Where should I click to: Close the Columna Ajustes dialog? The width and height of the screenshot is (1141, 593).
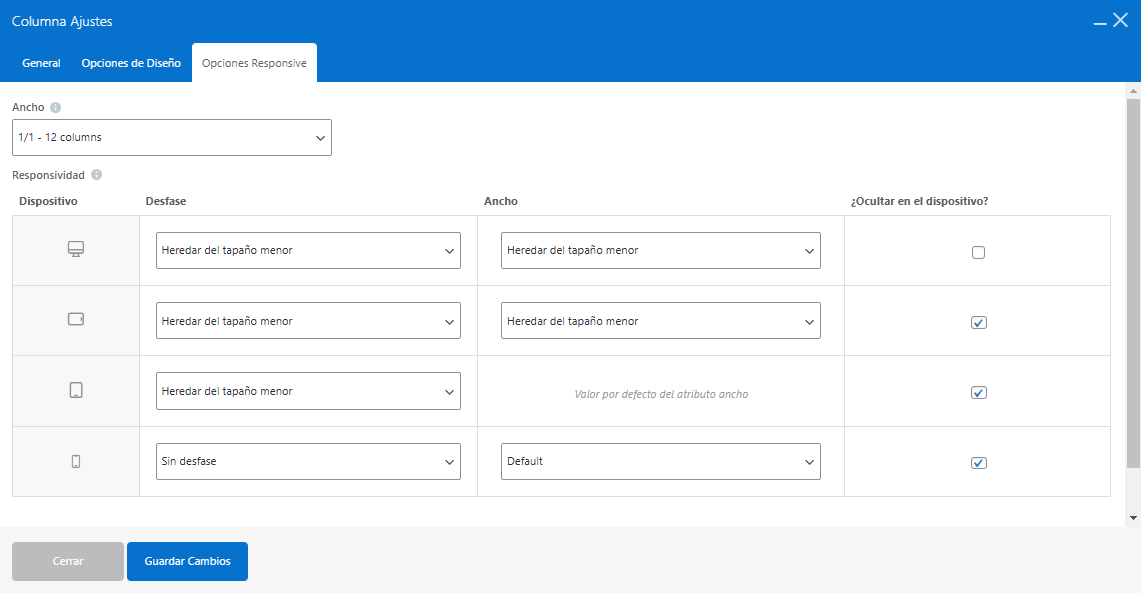(1121, 20)
